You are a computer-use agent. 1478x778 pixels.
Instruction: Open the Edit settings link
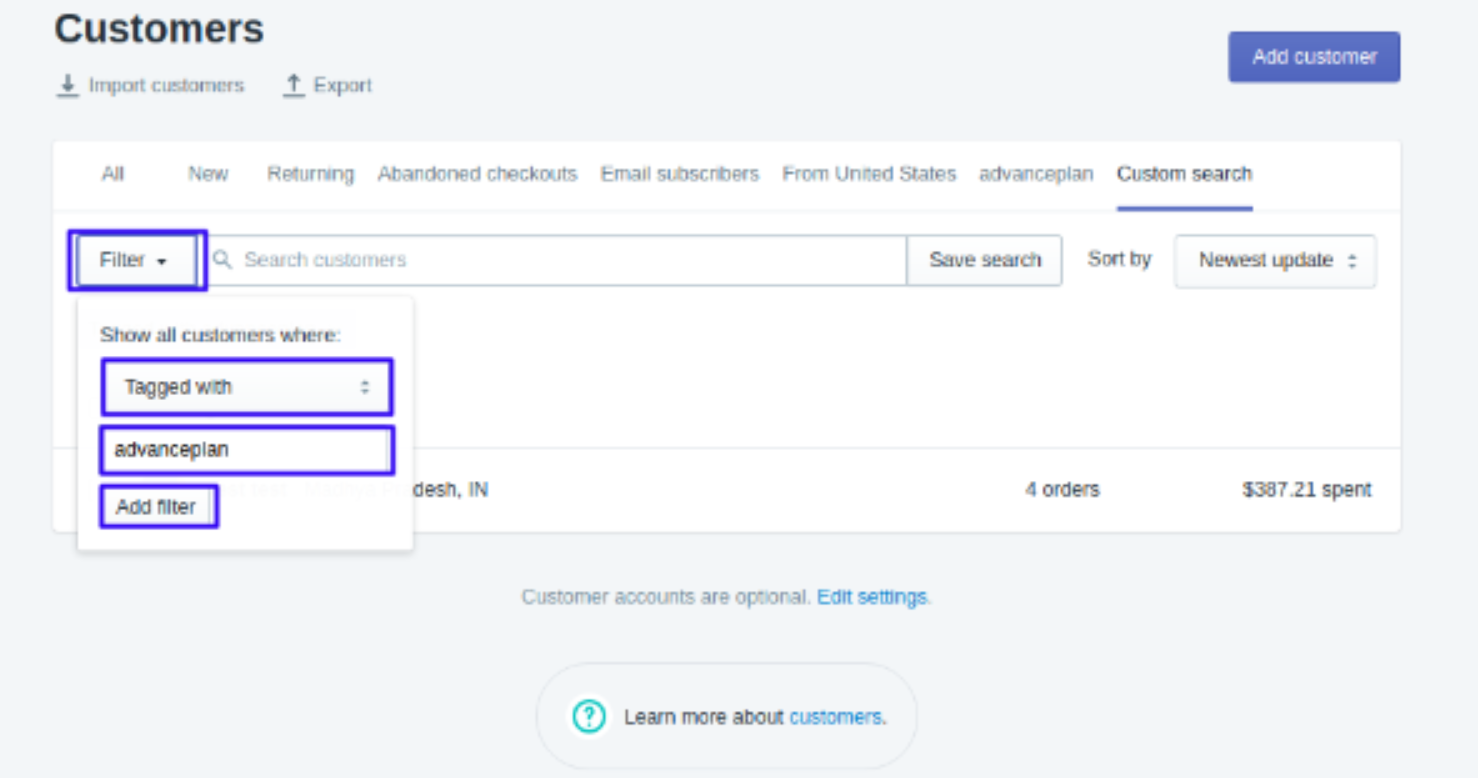(x=872, y=597)
